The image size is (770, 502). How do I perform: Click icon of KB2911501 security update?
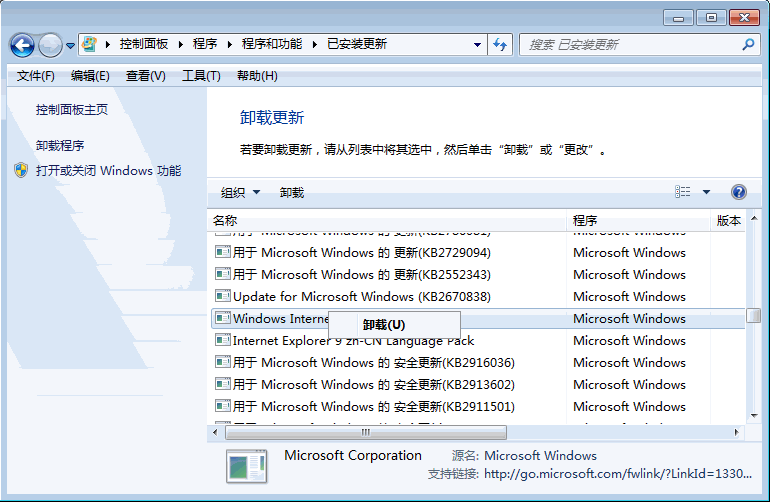223,406
